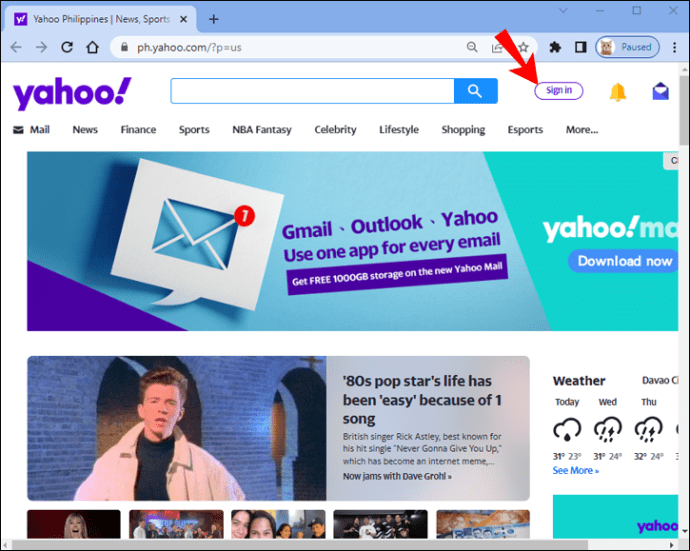The height and width of the screenshot is (551, 690).
Task: Click the Yahoo Mail envelope banner ad
Action: tap(352, 241)
